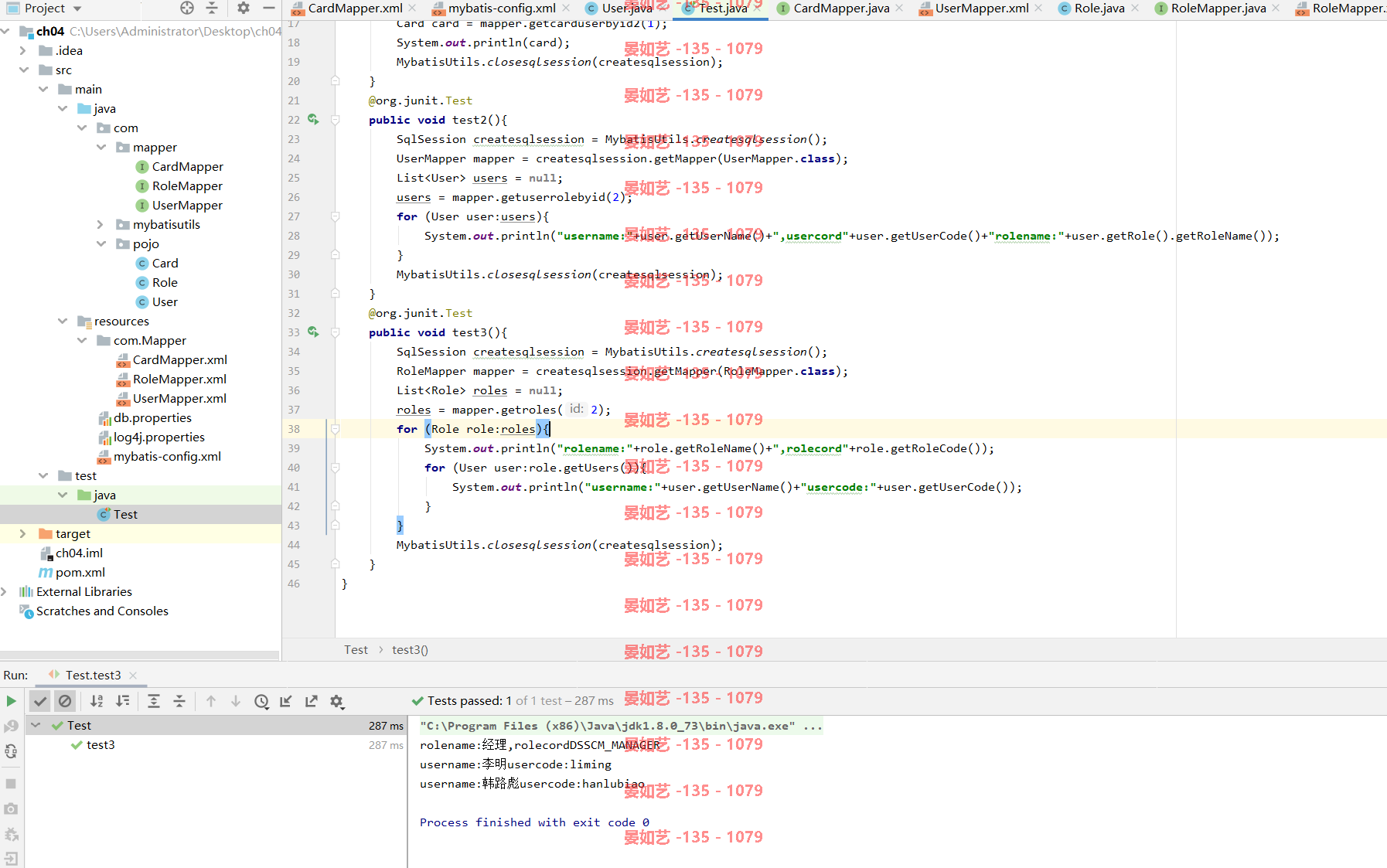The width and height of the screenshot is (1387, 868).
Task: Toggle Show Ignored tests button
Action: pos(65,701)
